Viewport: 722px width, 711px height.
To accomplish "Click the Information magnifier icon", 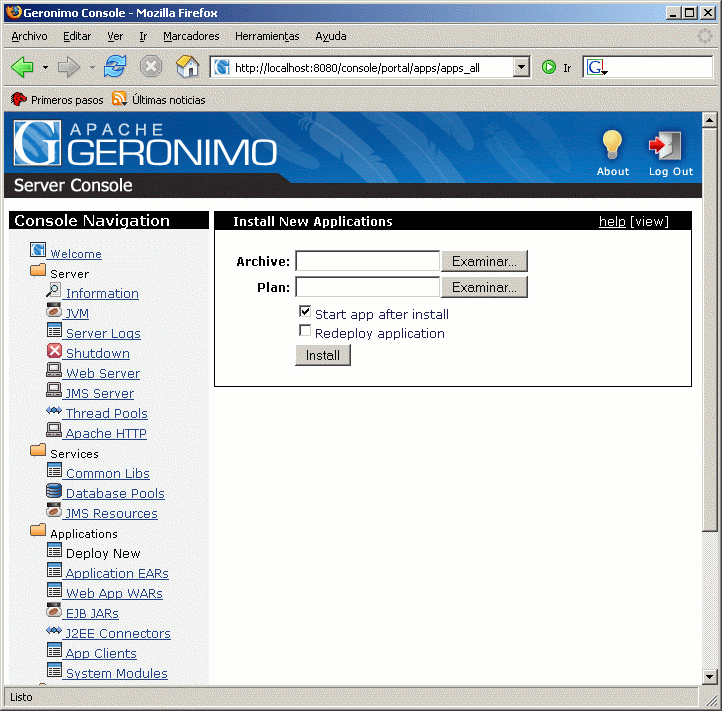I will pos(53,291).
